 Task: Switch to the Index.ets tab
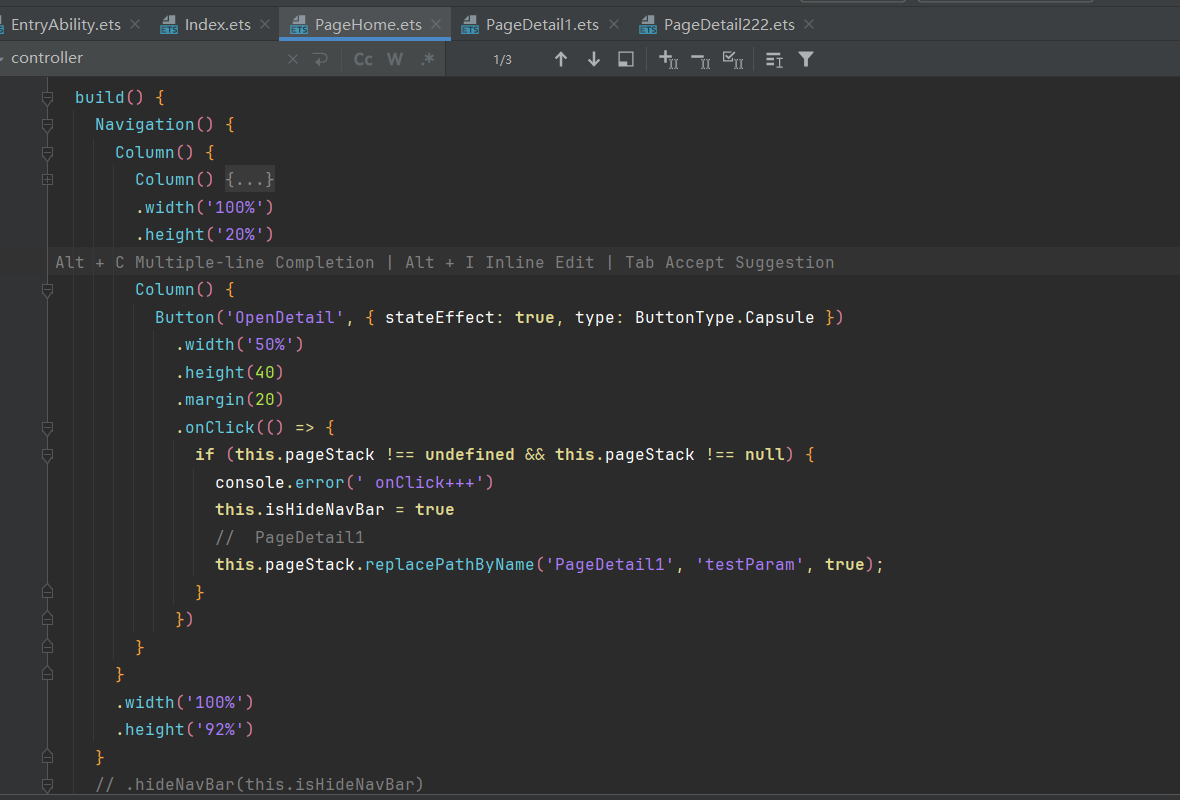[217, 24]
